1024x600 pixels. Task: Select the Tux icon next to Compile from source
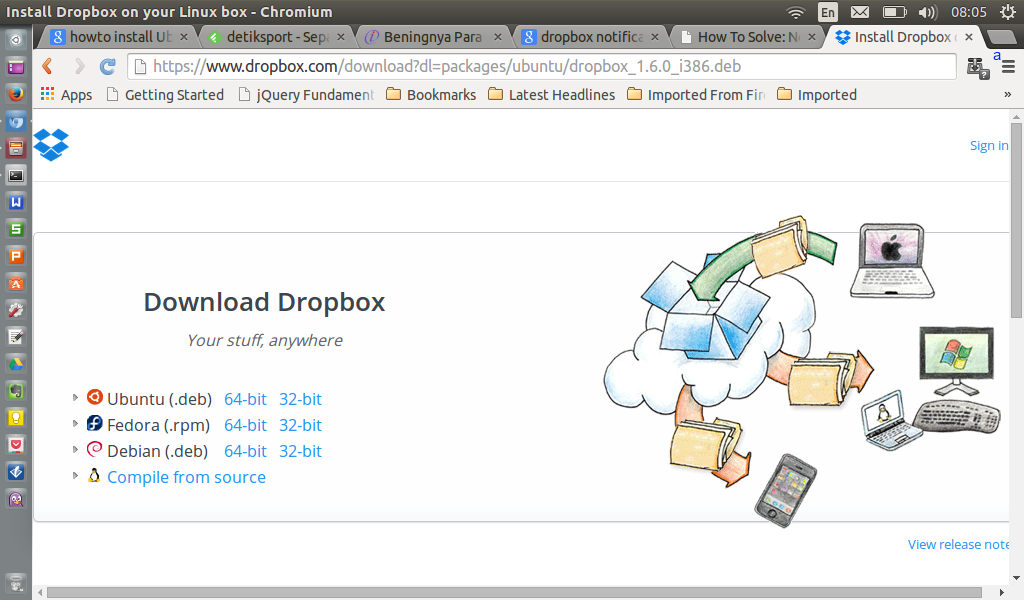click(x=94, y=475)
